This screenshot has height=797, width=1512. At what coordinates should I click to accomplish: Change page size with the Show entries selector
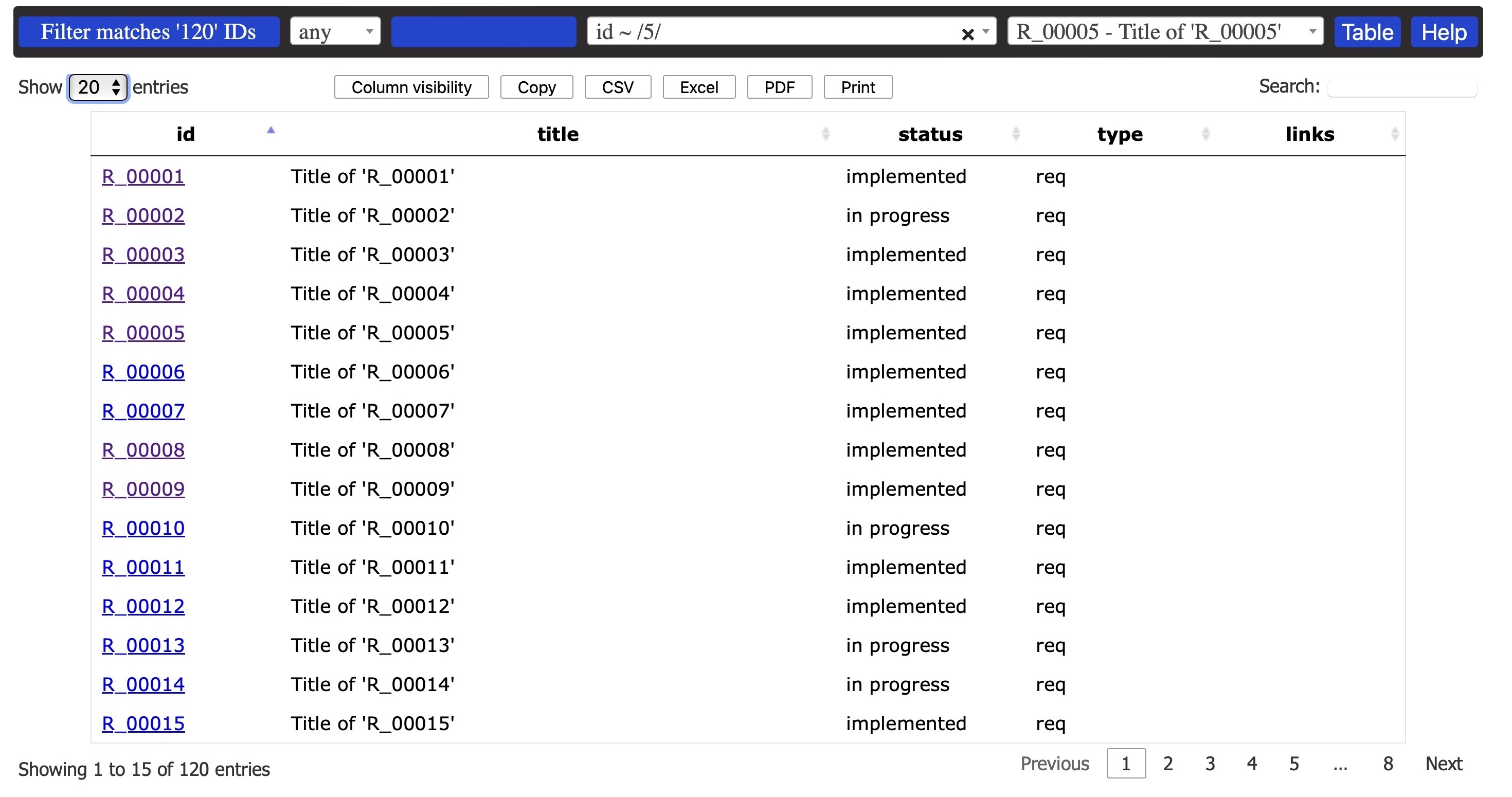coord(97,87)
